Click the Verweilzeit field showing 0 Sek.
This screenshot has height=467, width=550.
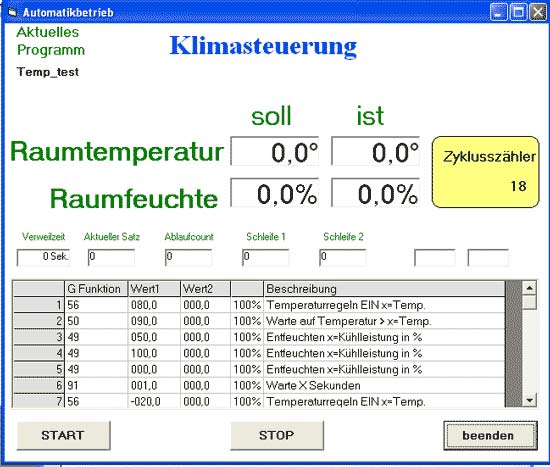[43, 257]
